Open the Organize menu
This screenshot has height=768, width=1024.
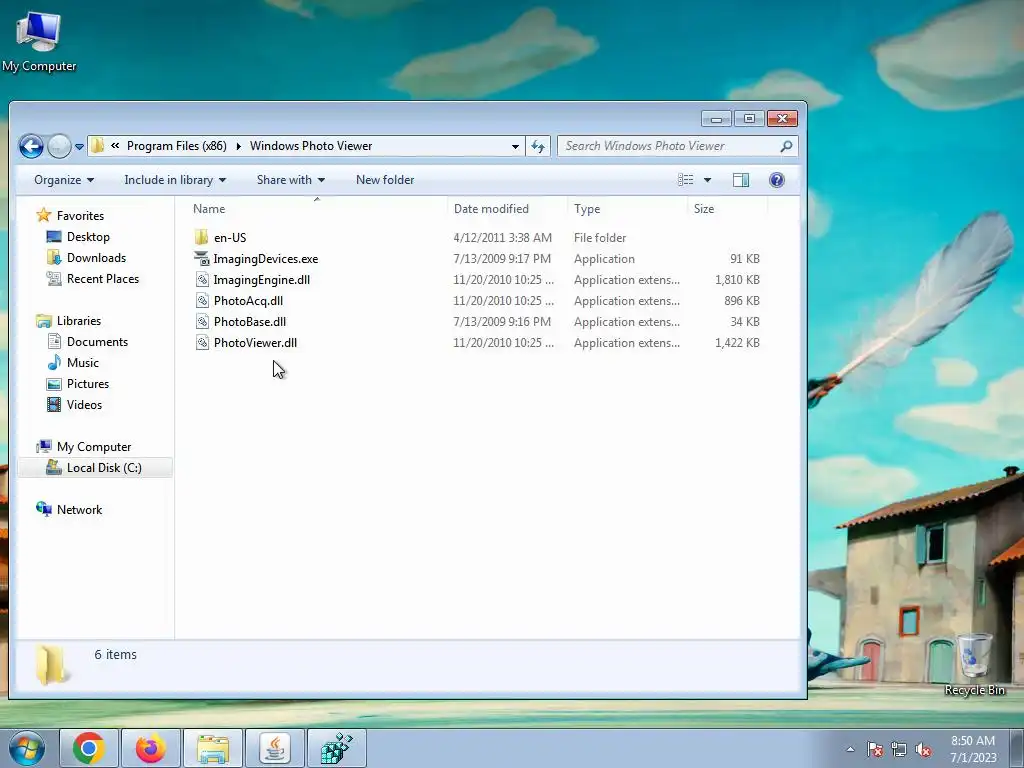tap(64, 180)
